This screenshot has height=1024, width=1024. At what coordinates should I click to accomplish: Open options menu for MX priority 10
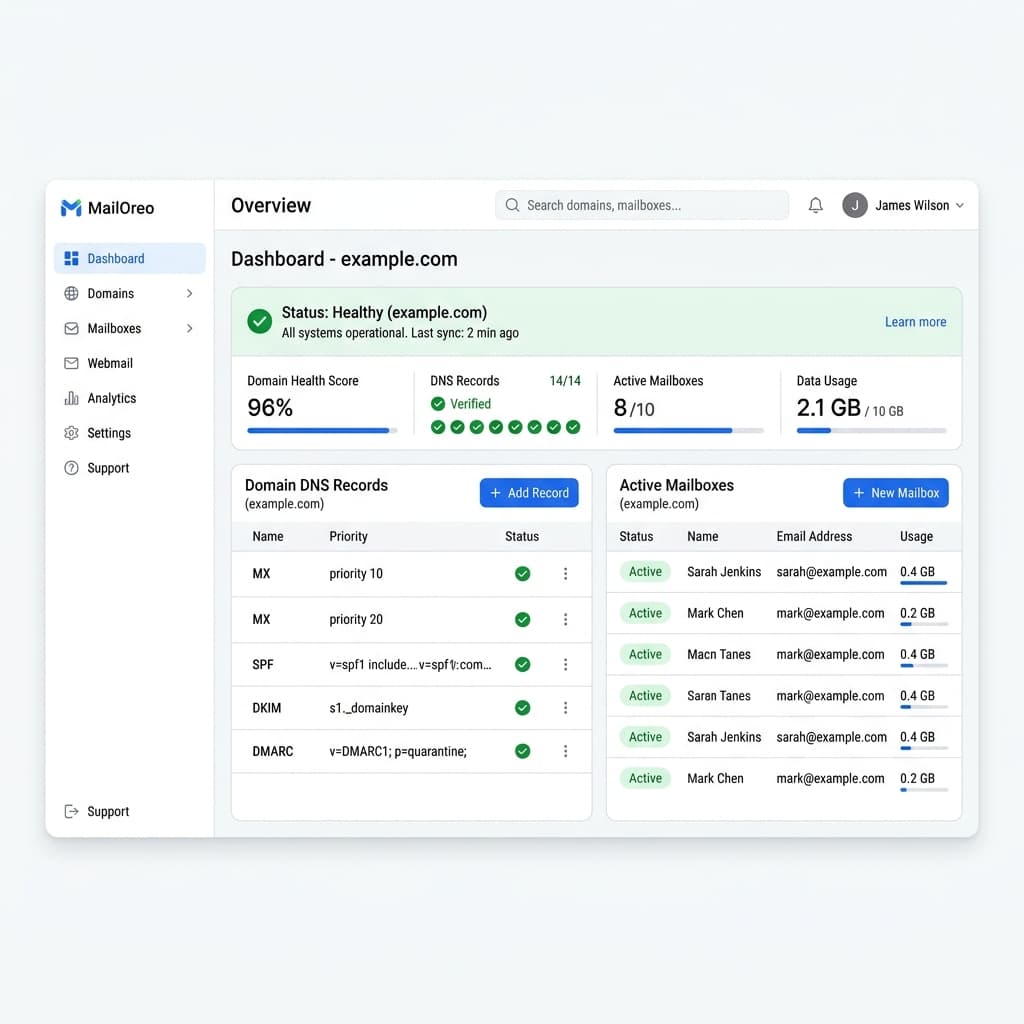point(566,573)
